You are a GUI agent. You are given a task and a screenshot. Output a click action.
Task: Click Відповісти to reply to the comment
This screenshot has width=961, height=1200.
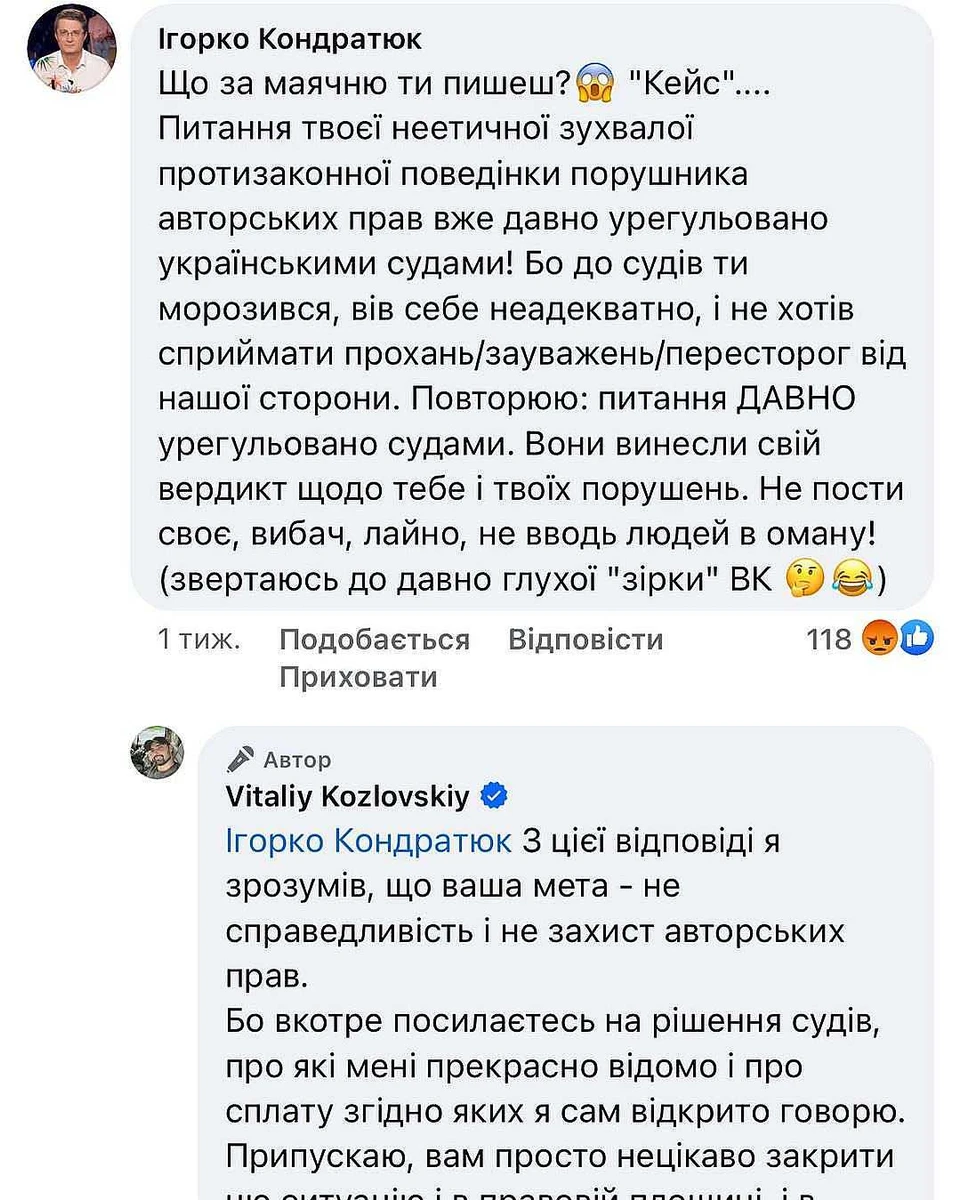(x=585, y=638)
